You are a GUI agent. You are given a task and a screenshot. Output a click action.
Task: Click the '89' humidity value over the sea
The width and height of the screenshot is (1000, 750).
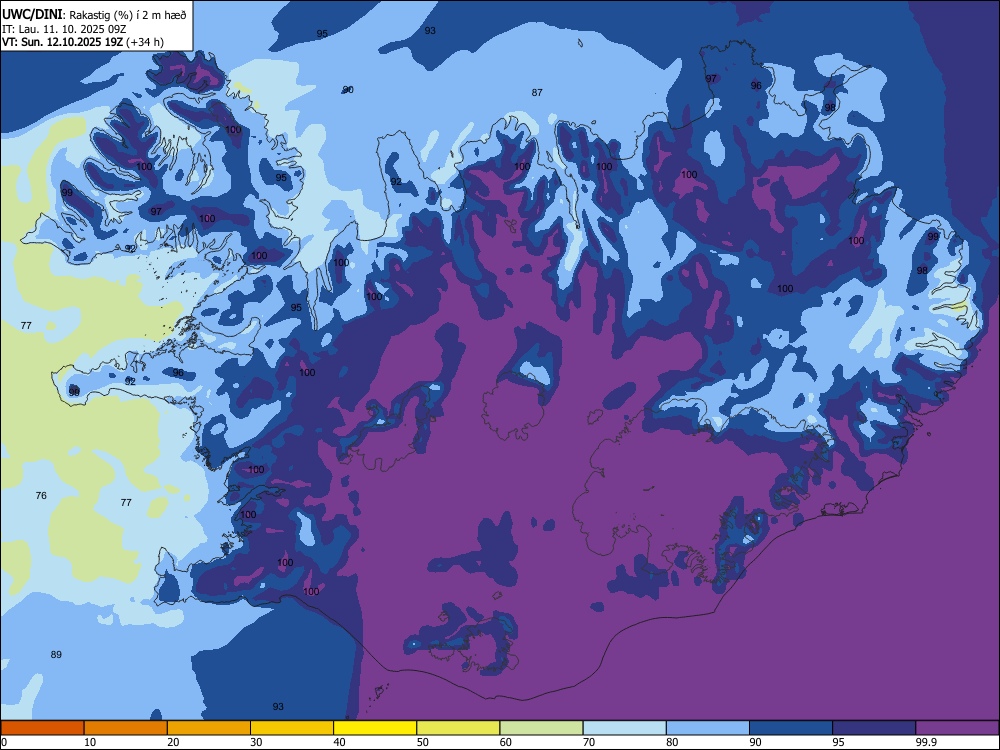56,654
